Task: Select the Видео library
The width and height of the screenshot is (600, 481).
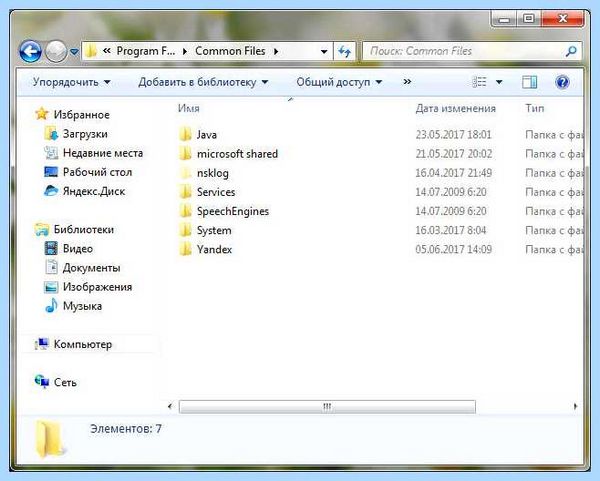Action: pos(78,249)
